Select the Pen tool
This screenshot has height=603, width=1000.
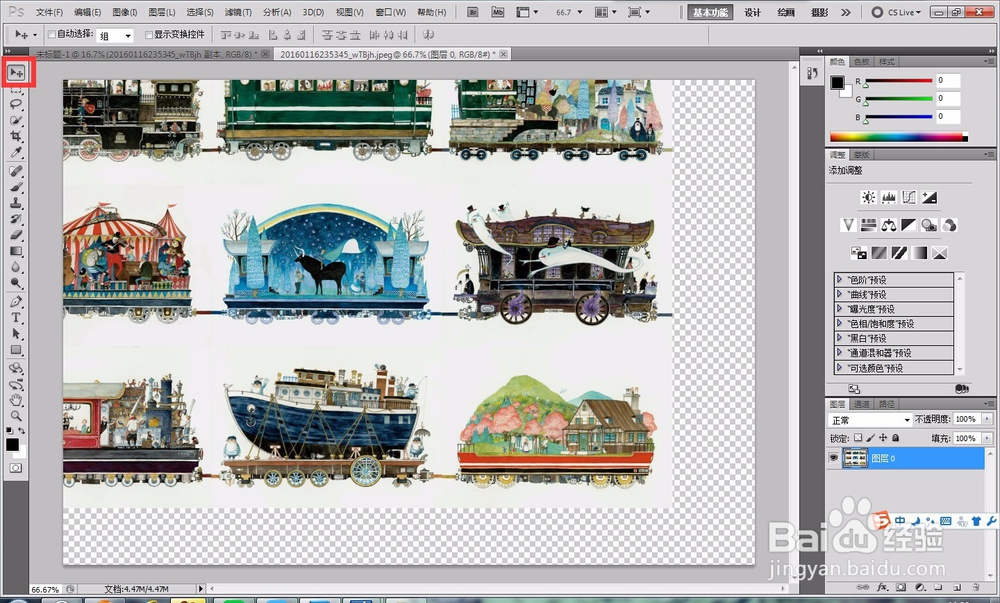tap(16, 302)
